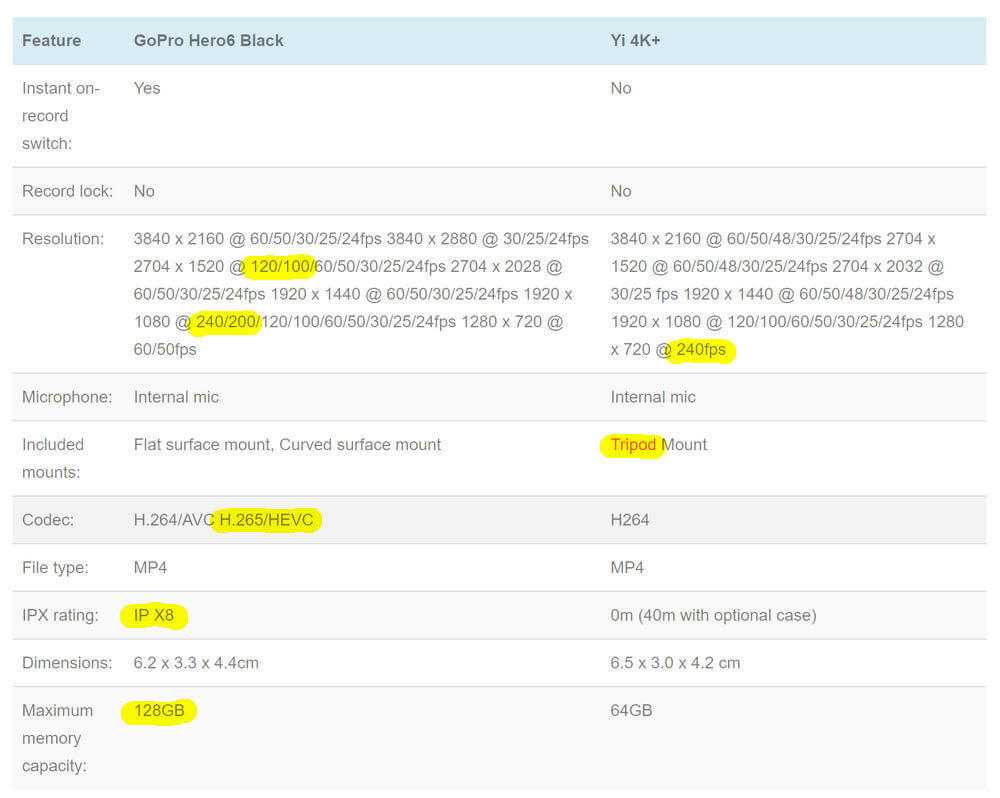Select the "Feature" column header
Image resolution: width=1000 pixels, height=798 pixels.
[52, 41]
